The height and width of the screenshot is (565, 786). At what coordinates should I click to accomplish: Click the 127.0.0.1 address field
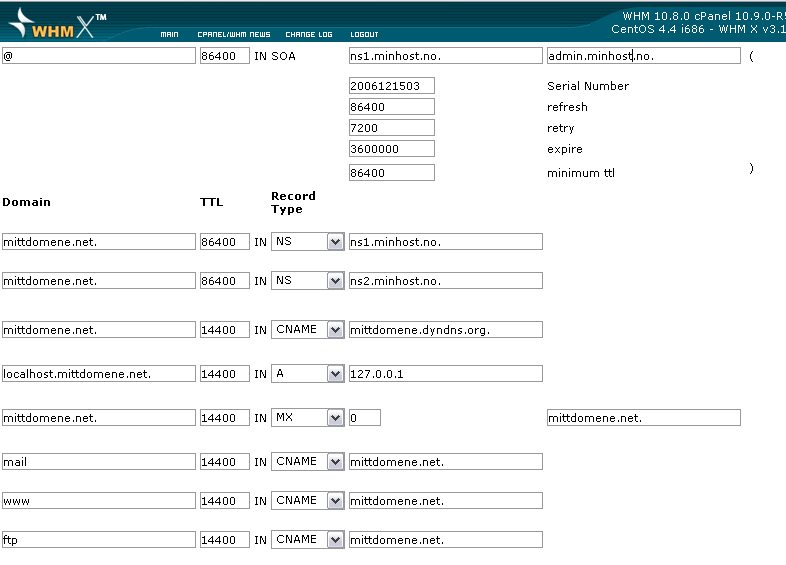pos(446,374)
